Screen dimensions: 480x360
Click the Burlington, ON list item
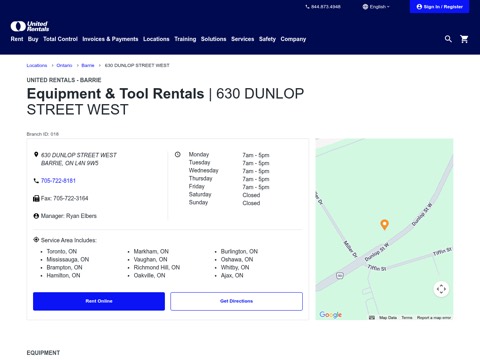(239, 251)
